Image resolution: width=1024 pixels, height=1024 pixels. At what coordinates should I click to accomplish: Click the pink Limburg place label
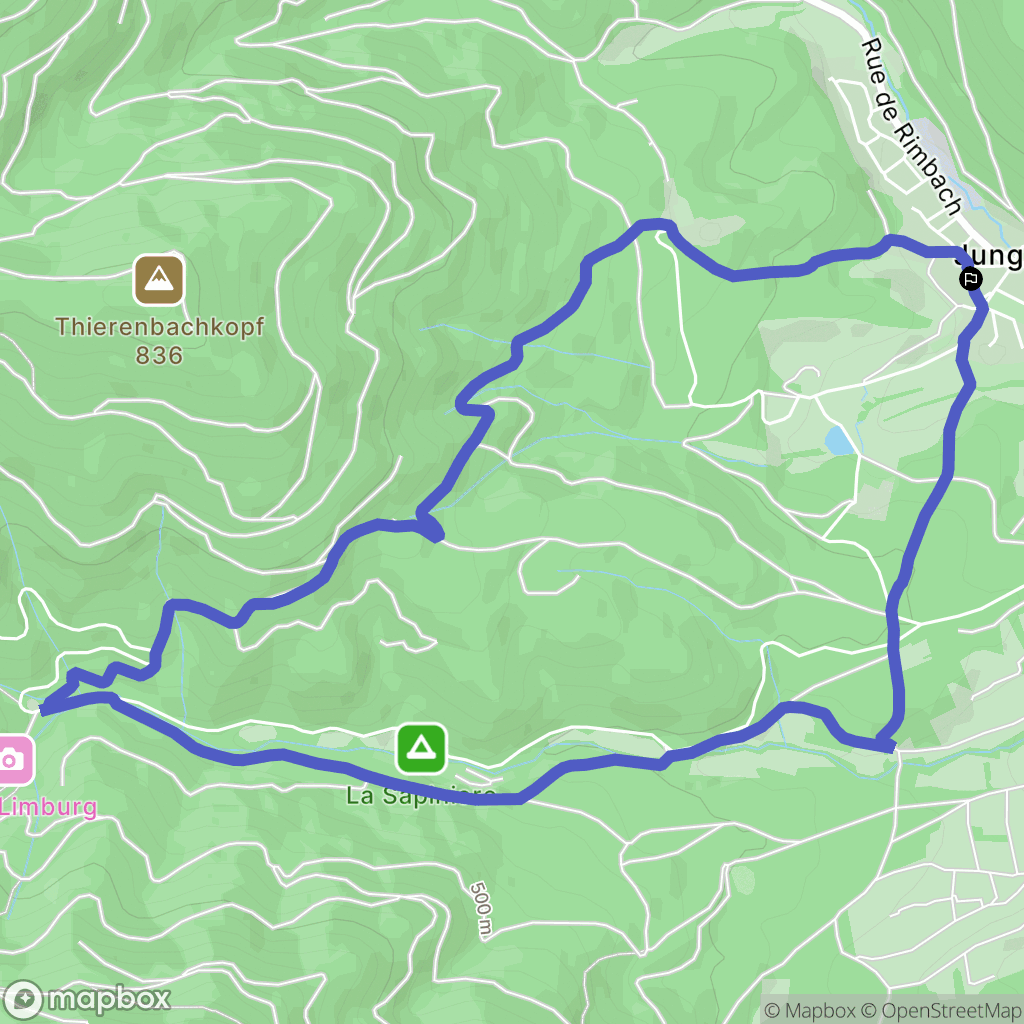click(48, 807)
